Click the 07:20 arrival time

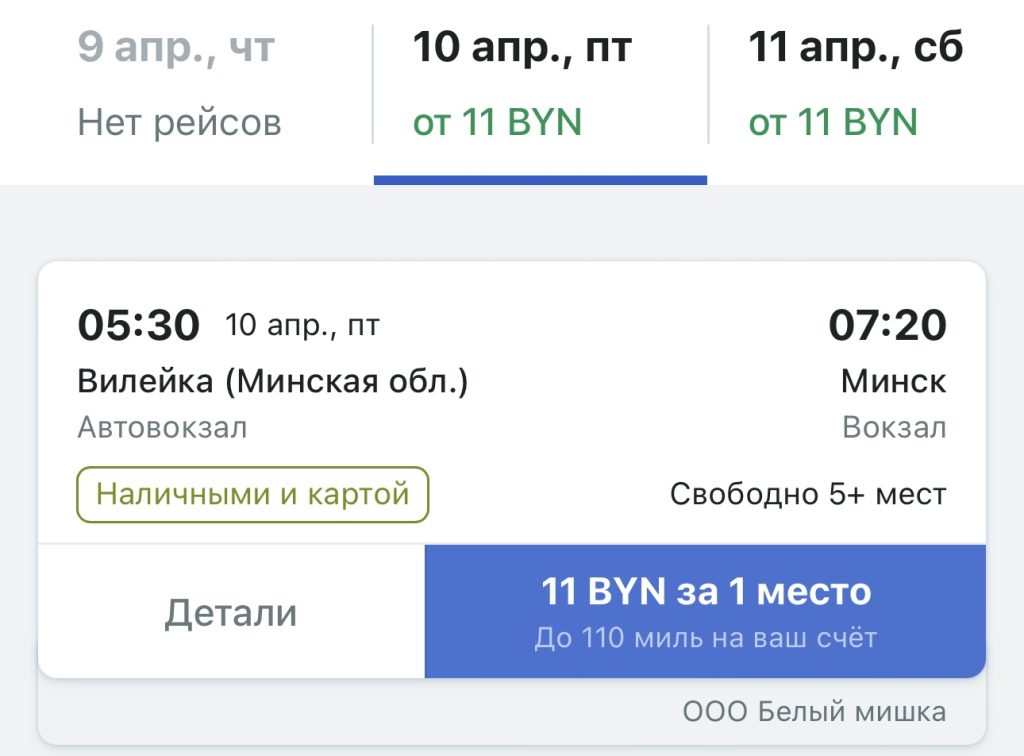(x=887, y=325)
